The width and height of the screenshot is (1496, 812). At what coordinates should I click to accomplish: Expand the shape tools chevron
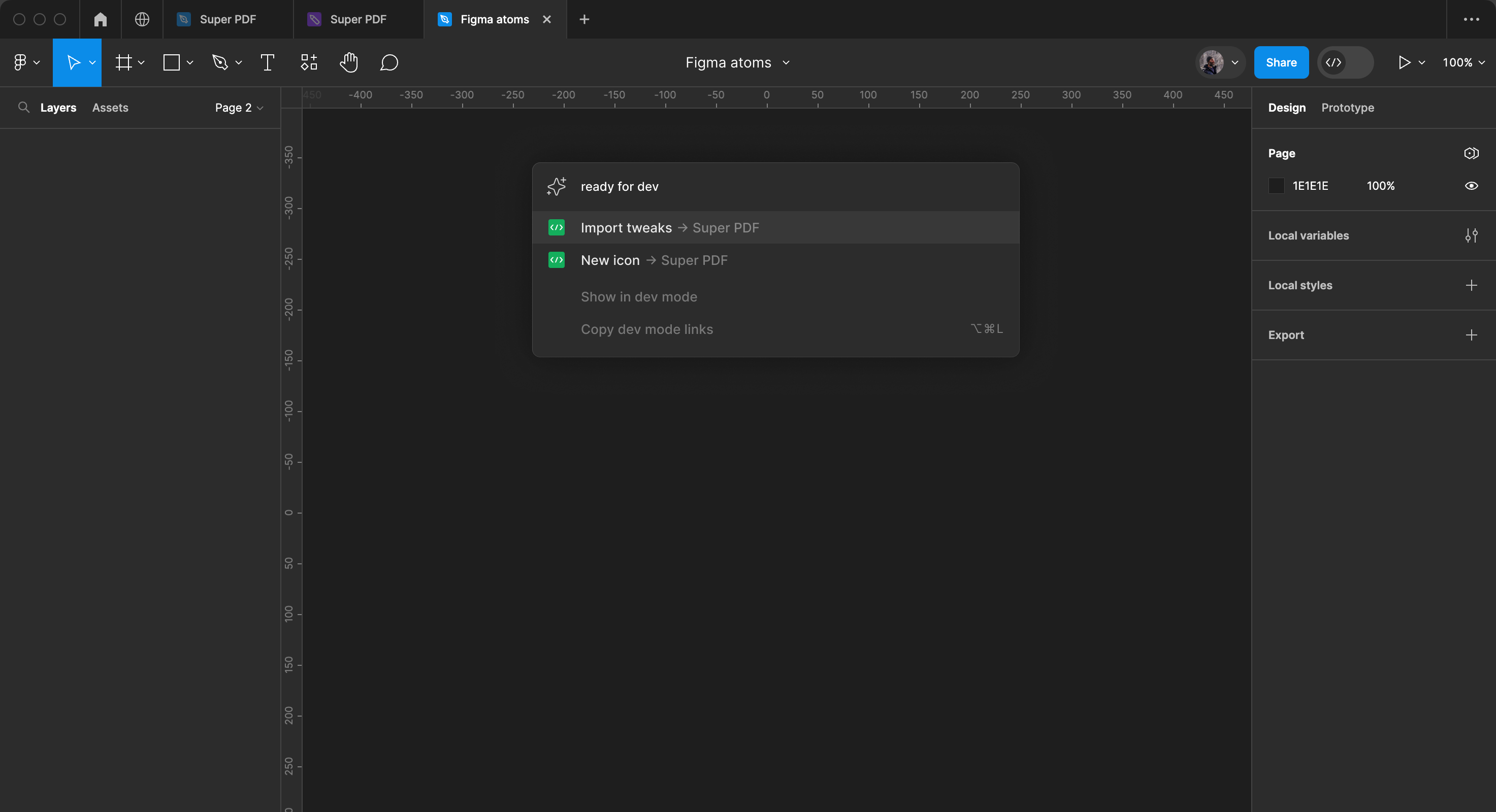coord(190,62)
